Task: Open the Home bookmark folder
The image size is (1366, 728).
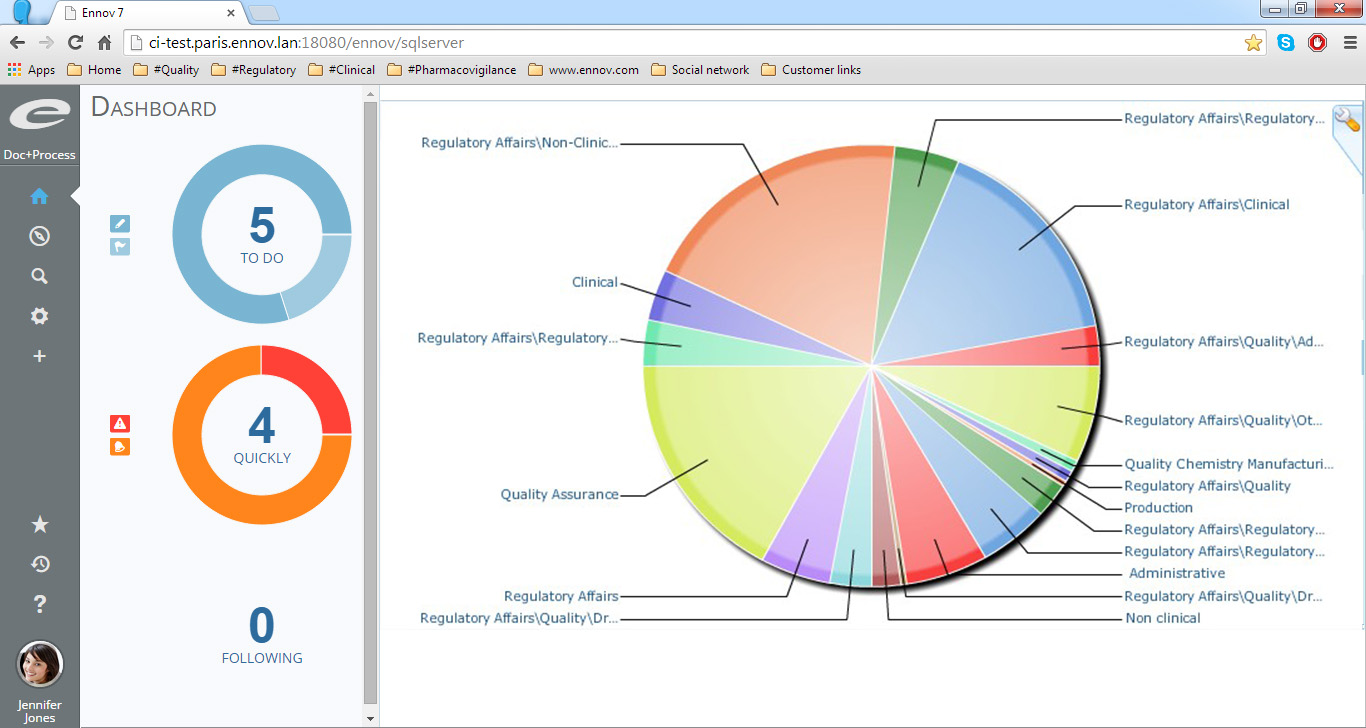Action: click(x=94, y=70)
